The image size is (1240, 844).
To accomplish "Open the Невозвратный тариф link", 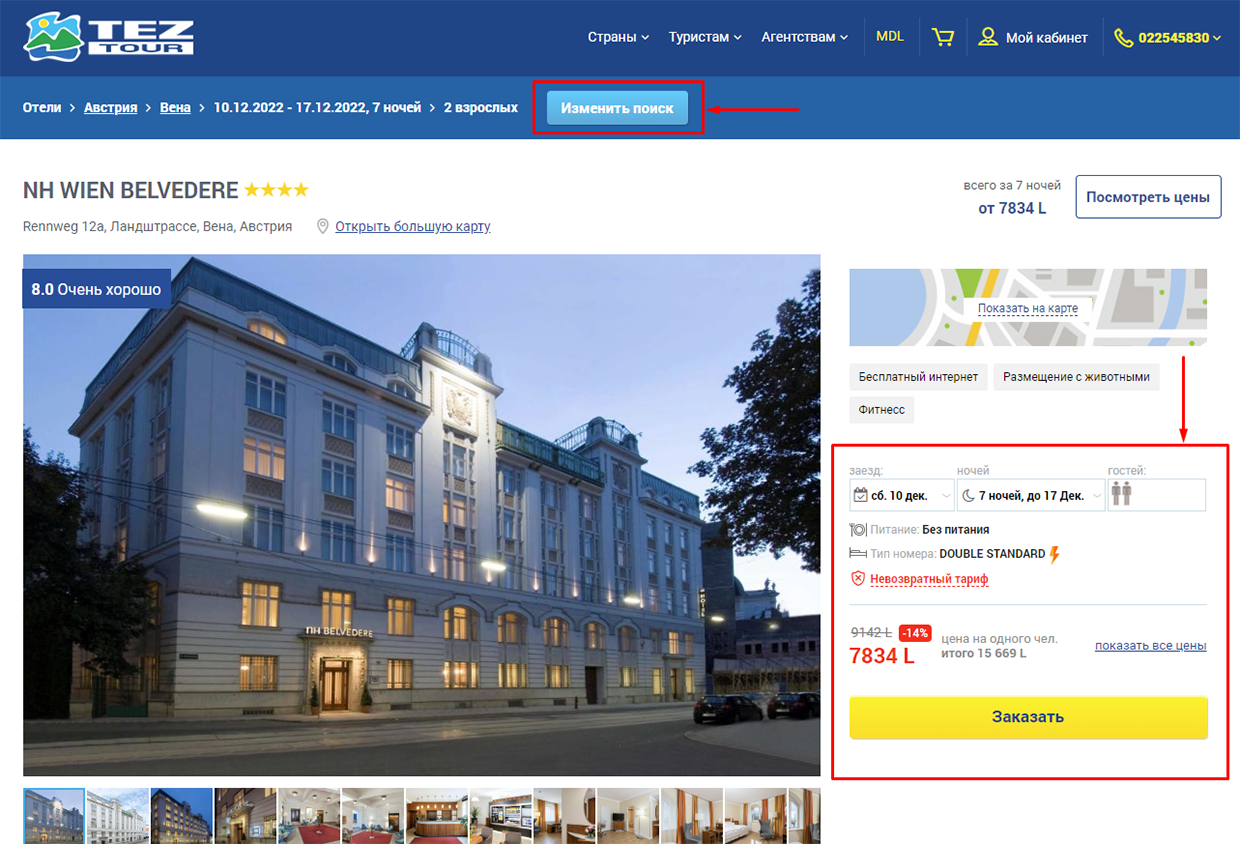I will pos(929,579).
